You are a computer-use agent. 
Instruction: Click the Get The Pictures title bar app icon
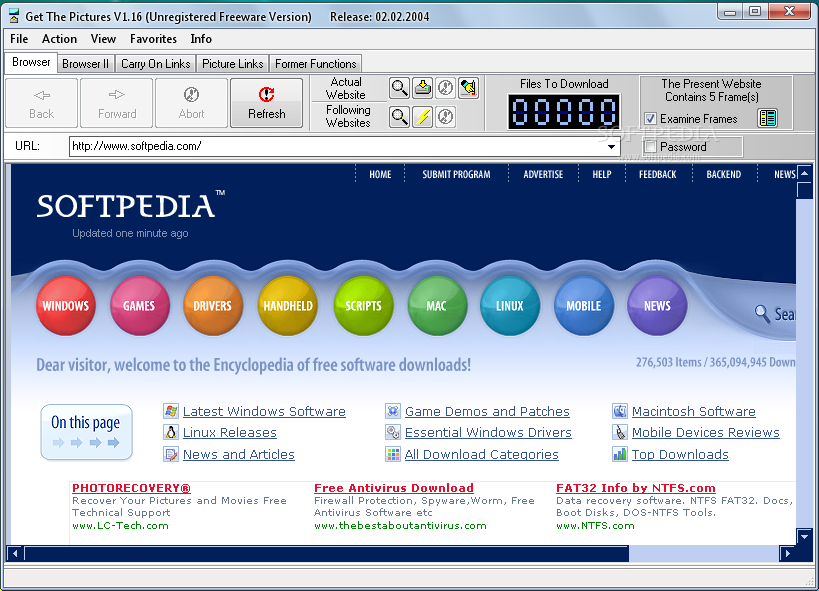pos(14,16)
